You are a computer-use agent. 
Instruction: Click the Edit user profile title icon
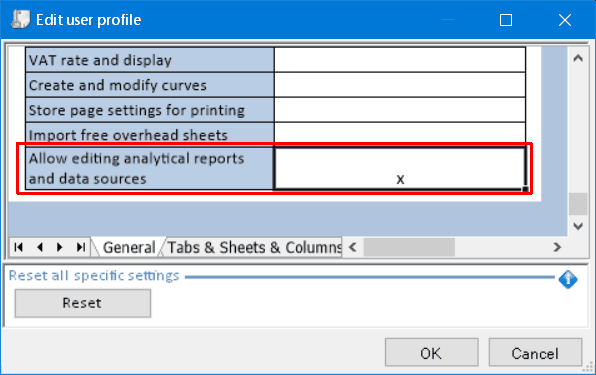20,19
